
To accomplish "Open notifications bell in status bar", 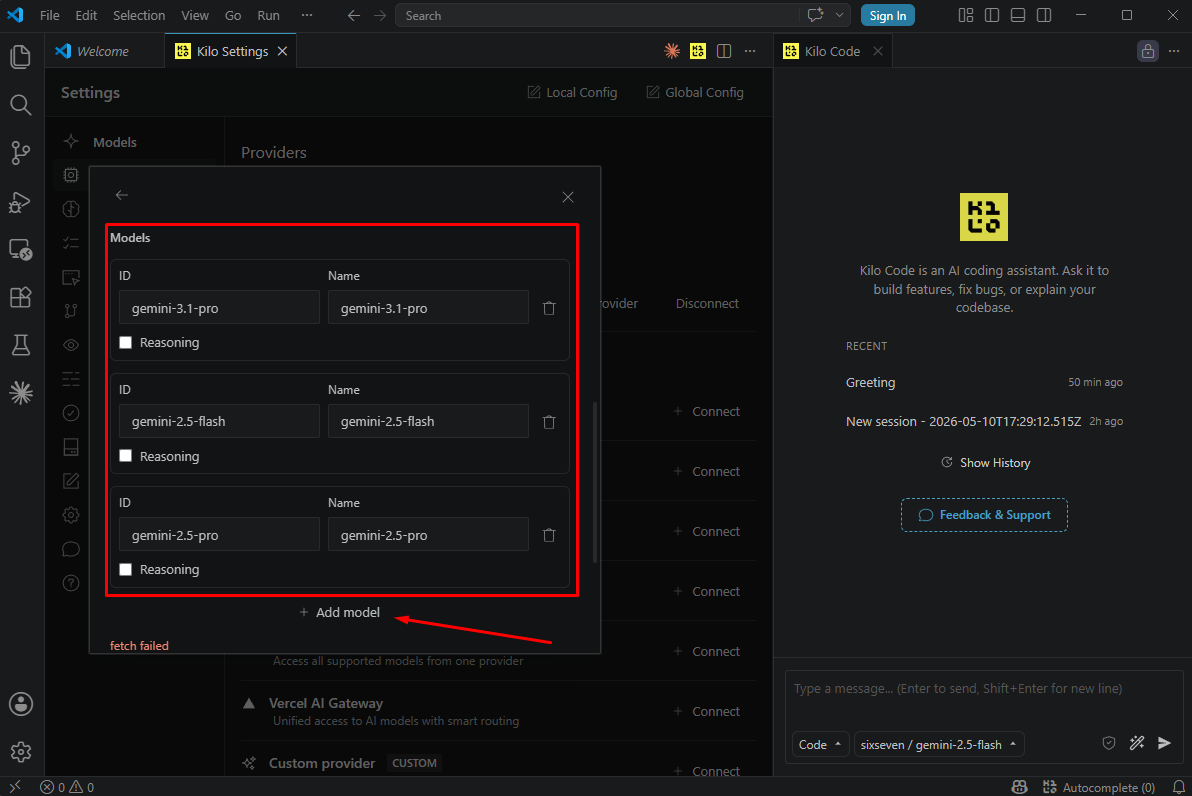I will click(1178, 787).
